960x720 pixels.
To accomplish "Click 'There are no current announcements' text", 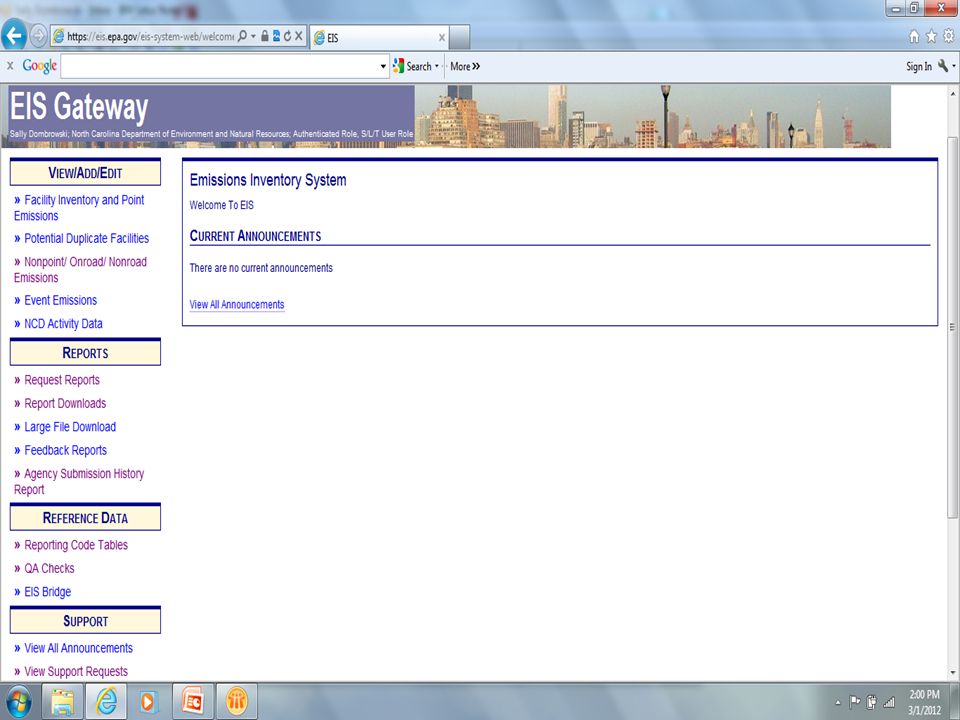I will tap(261, 268).
